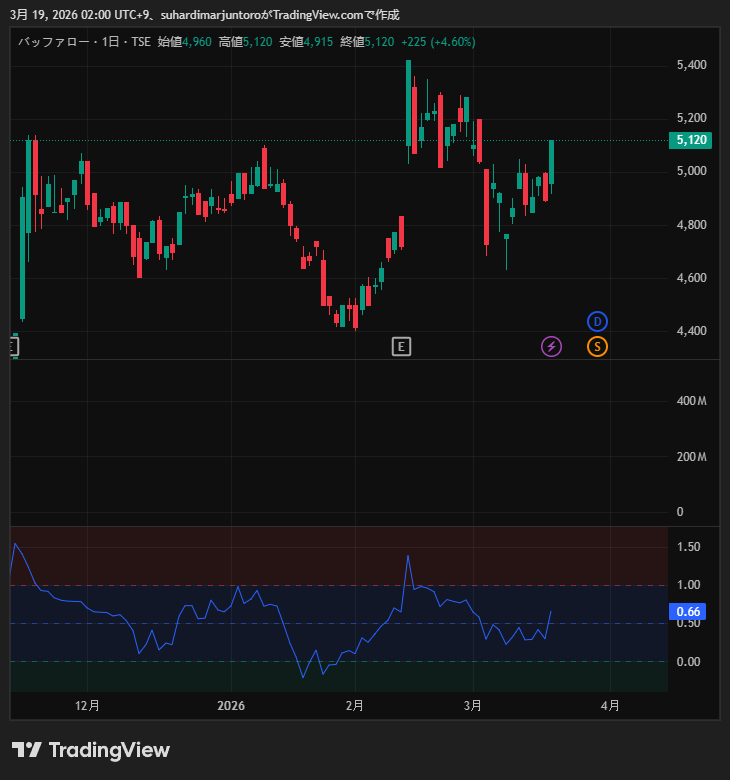Click the 2月 date axis label
This screenshot has width=730, height=780.
[355, 705]
